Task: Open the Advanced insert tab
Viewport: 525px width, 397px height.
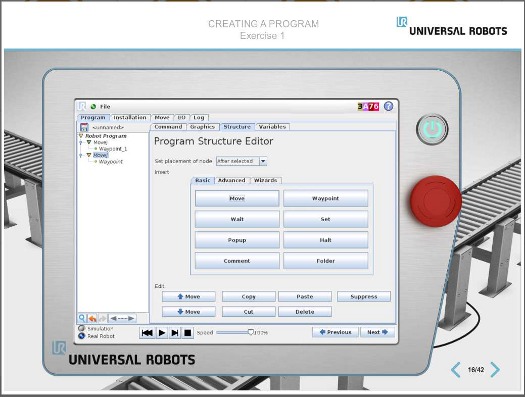Action: point(231,180)
